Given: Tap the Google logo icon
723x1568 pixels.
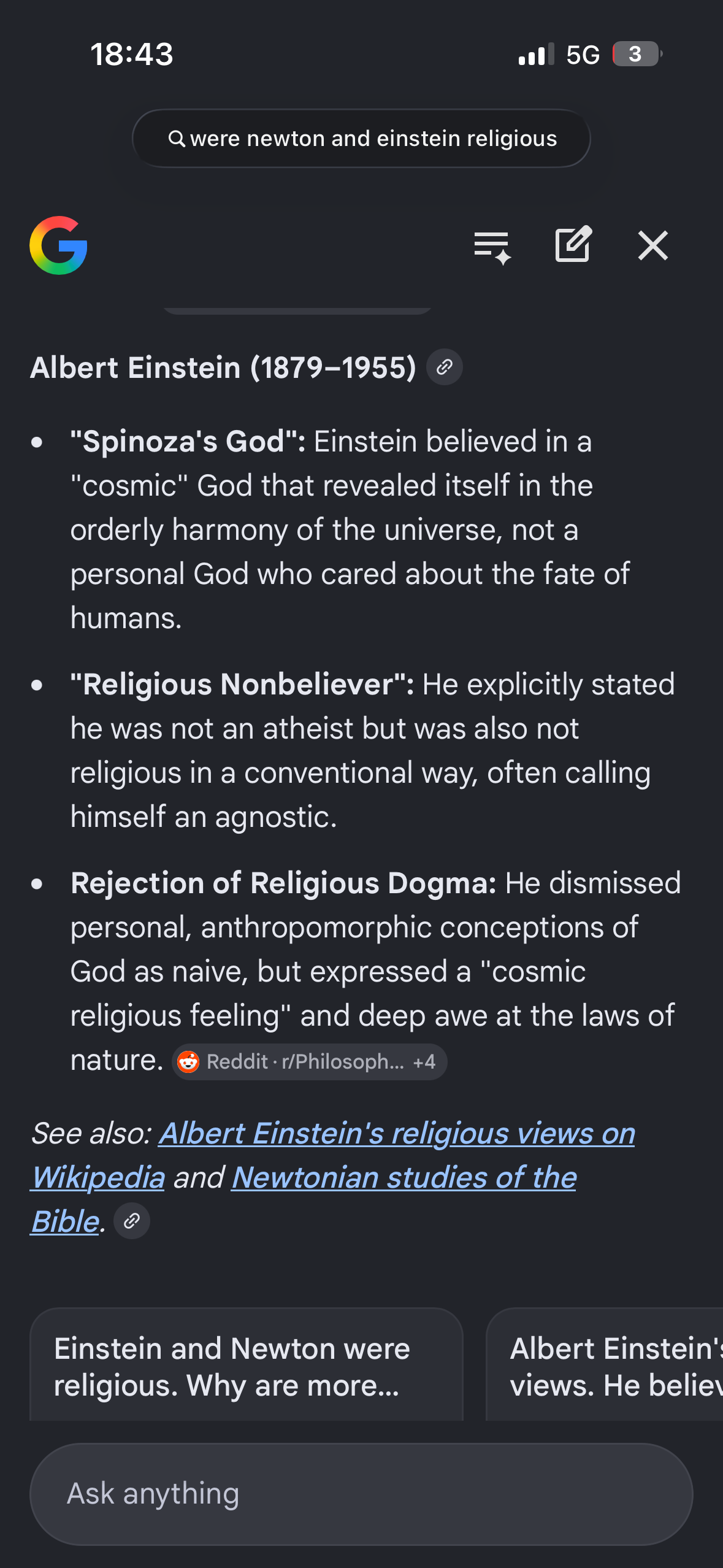Looking at the screenshot, I should point(58,245).
